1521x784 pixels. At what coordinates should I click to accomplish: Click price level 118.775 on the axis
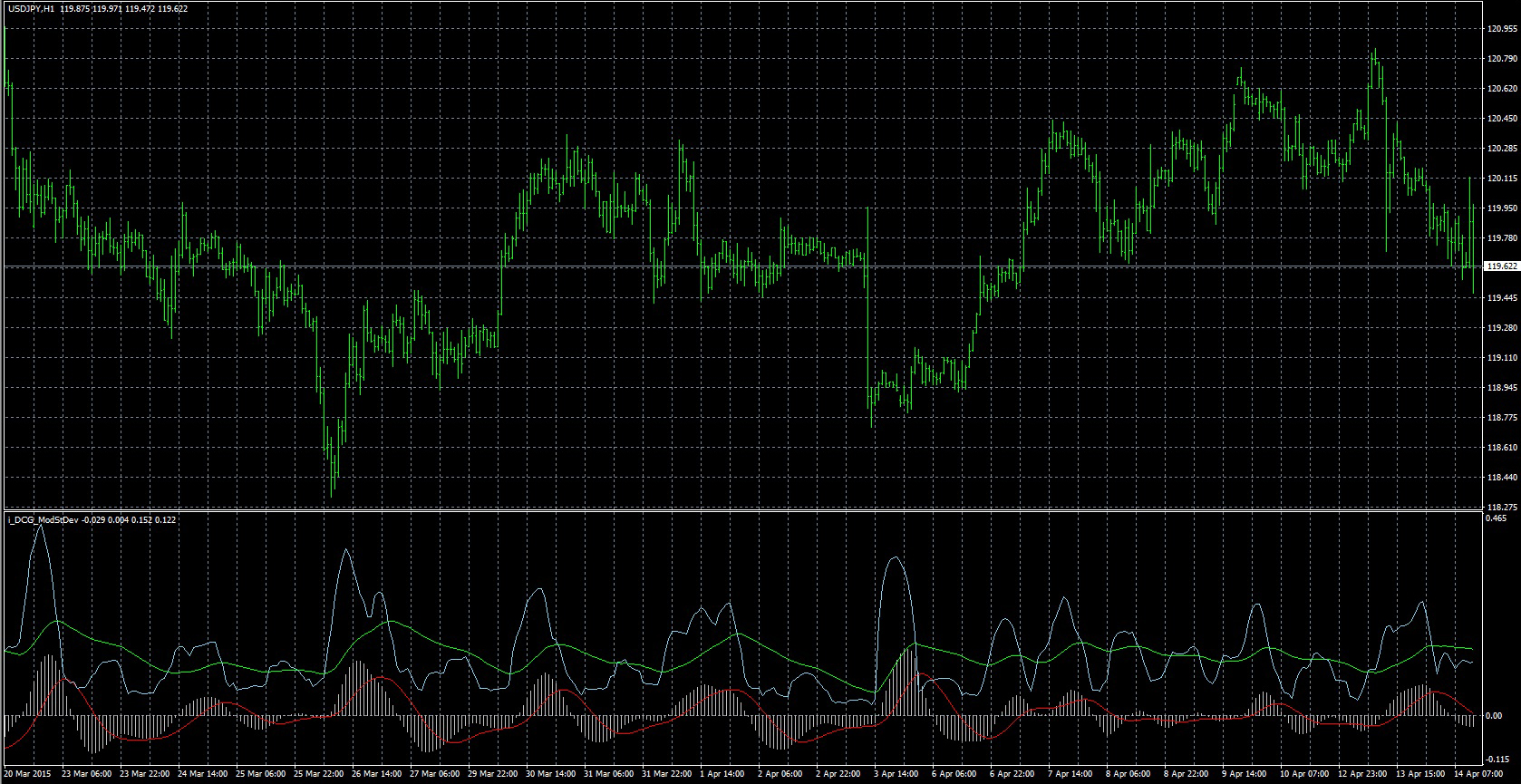(x=1501, y=418)
